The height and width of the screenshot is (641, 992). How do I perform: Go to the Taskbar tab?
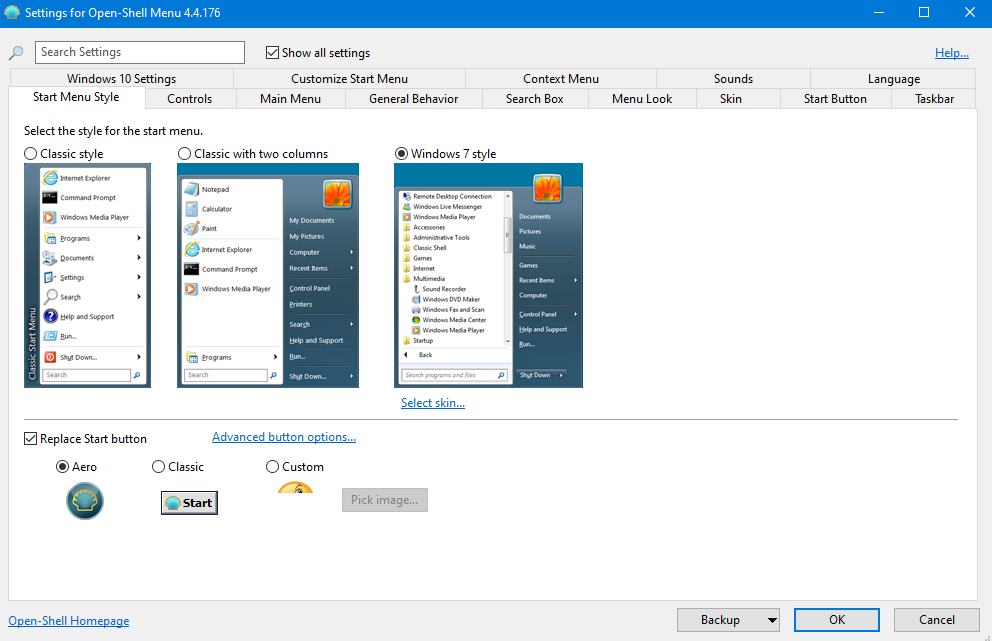(x=934, y=99)
